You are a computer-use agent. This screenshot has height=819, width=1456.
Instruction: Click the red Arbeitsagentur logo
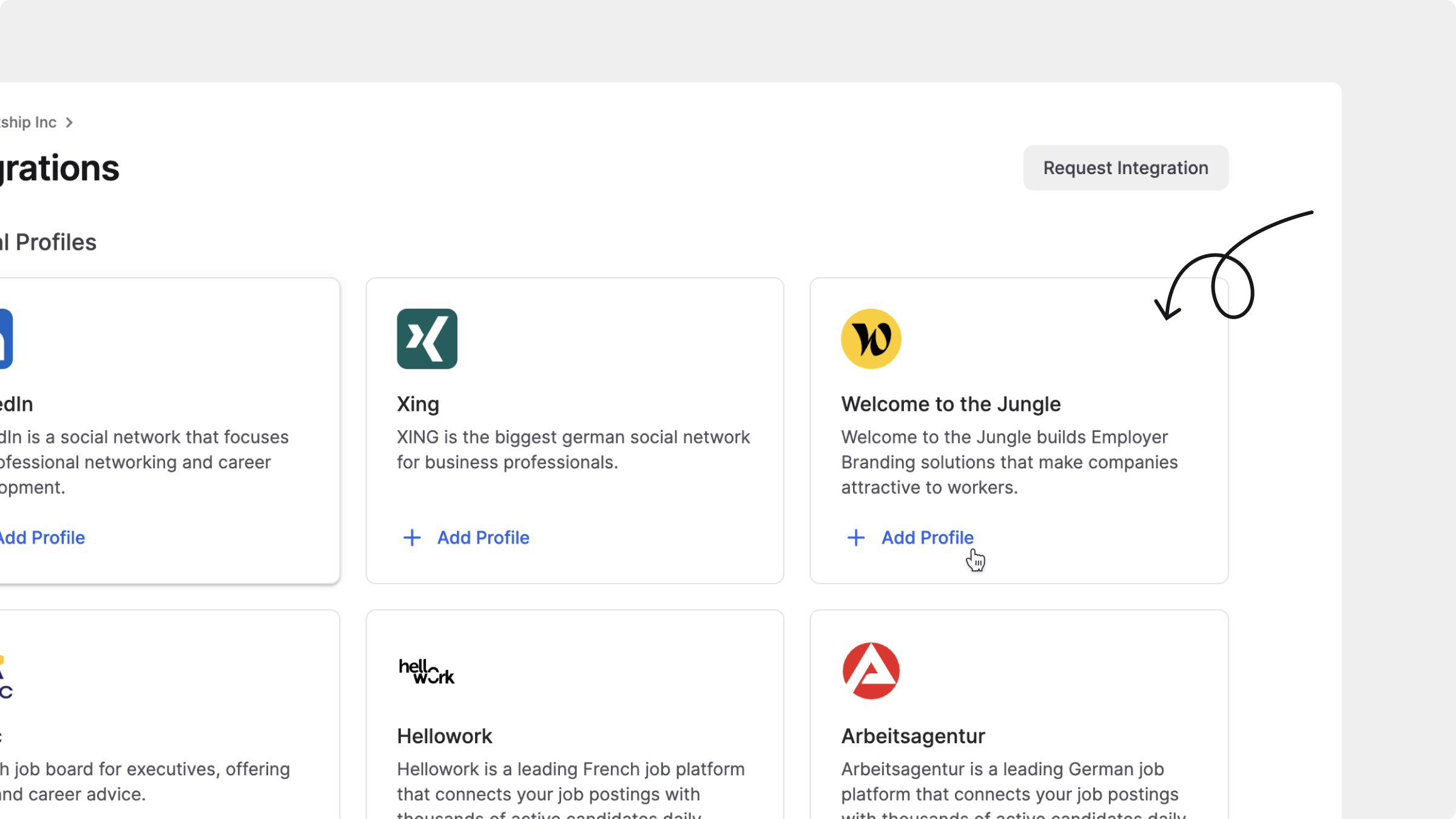871,671
